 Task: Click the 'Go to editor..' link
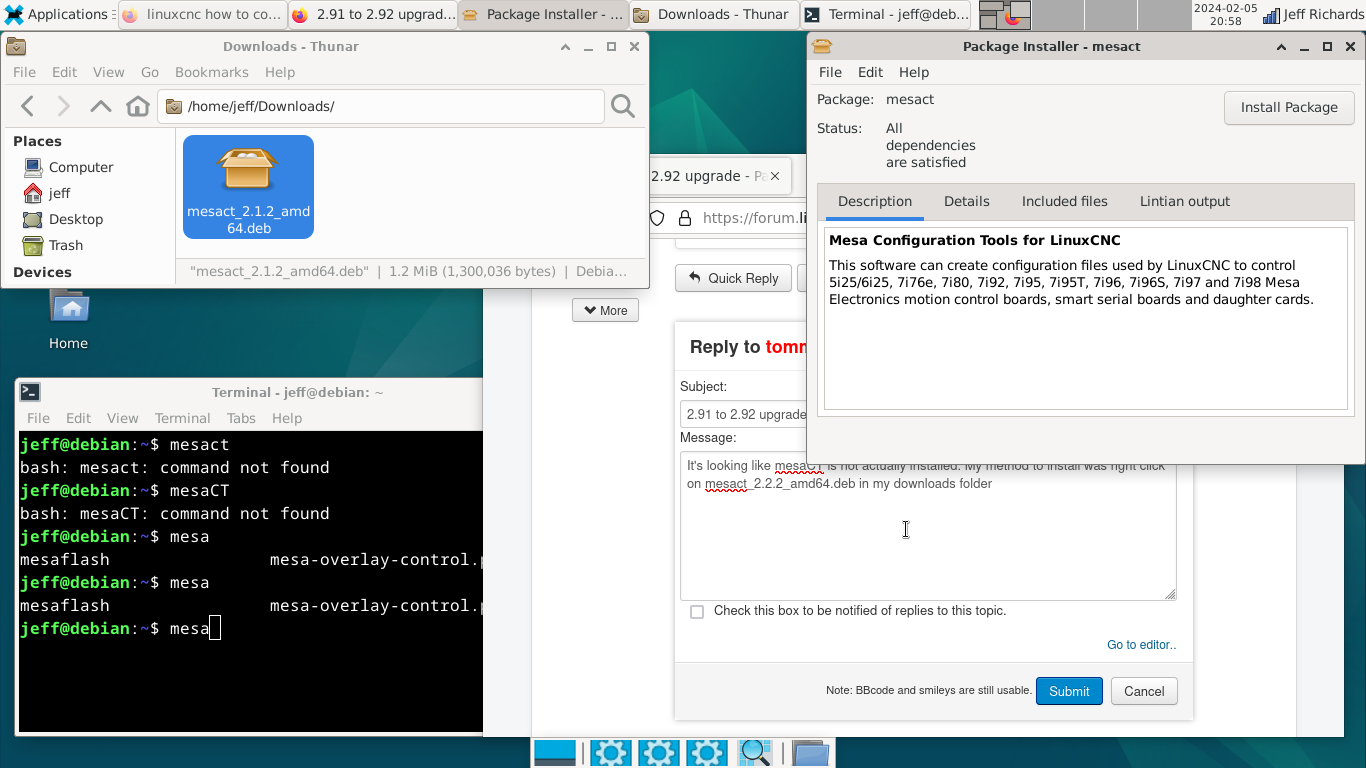pos(1142,645)
